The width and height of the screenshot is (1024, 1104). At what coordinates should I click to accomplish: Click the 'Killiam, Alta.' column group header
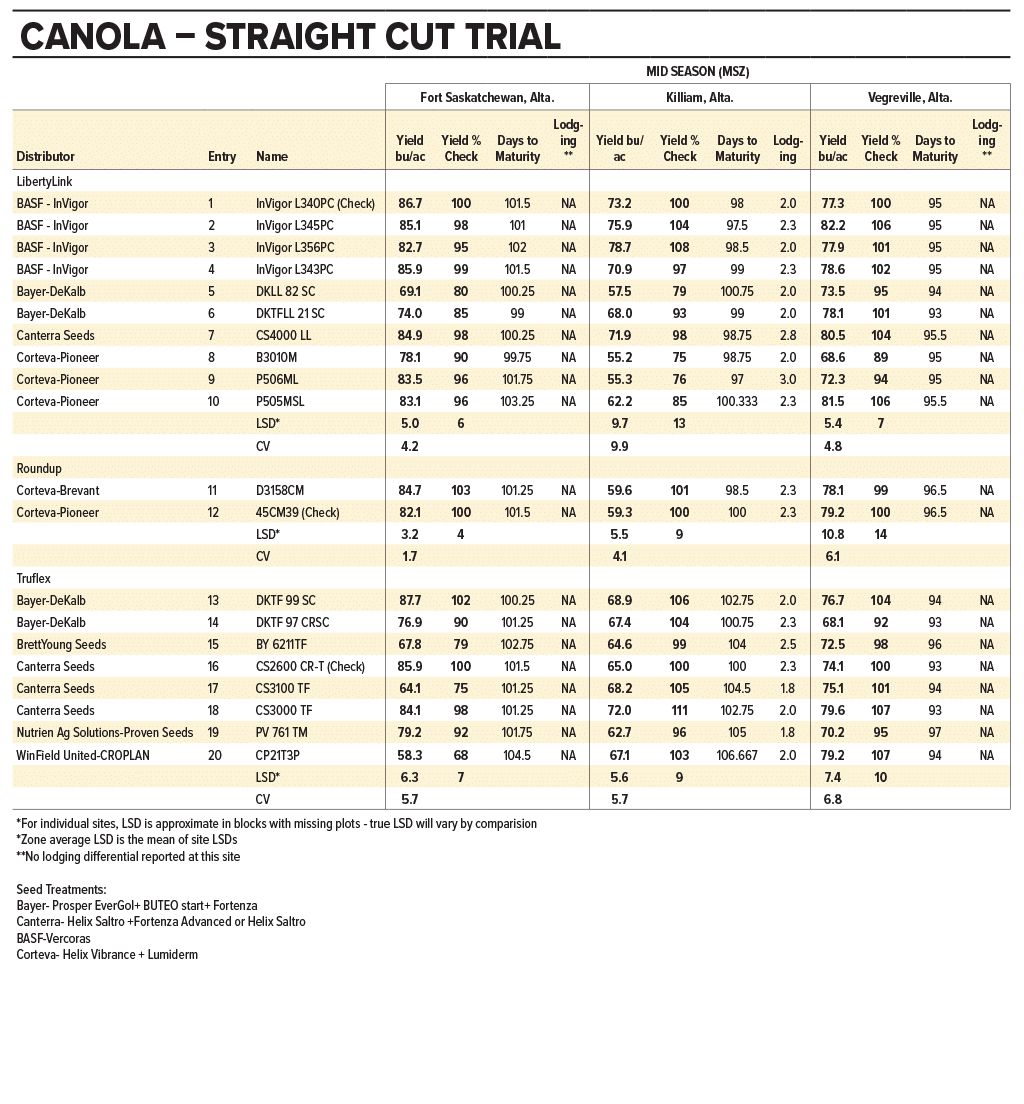pos(699,97)
